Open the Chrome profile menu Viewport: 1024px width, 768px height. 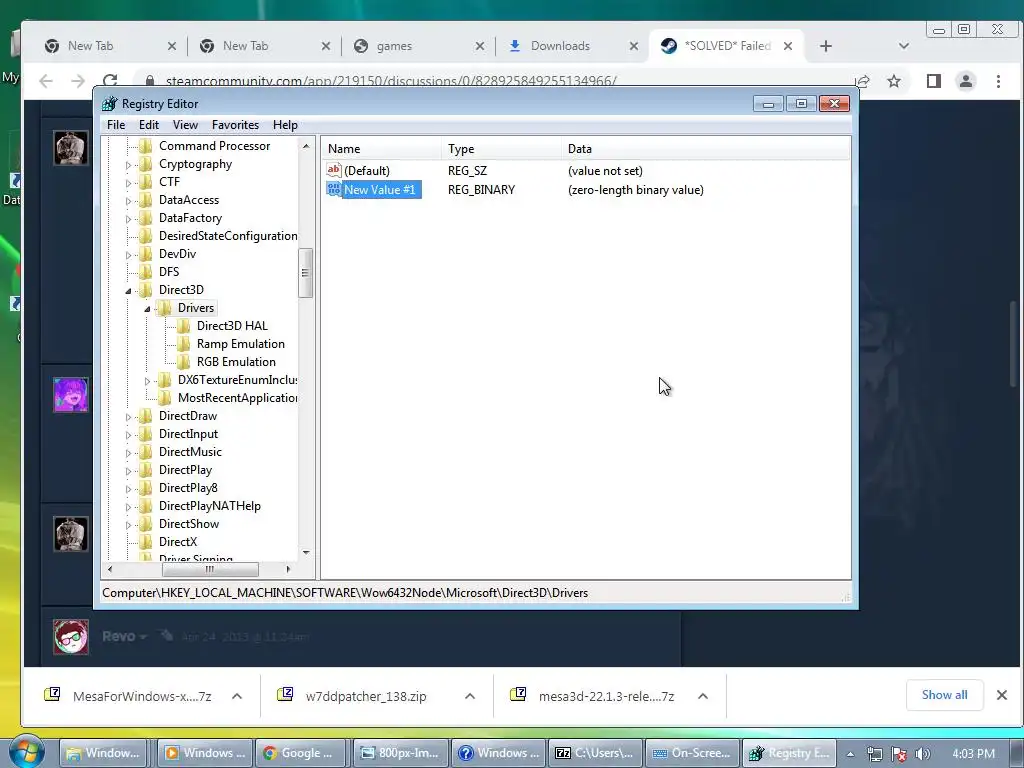965,81
